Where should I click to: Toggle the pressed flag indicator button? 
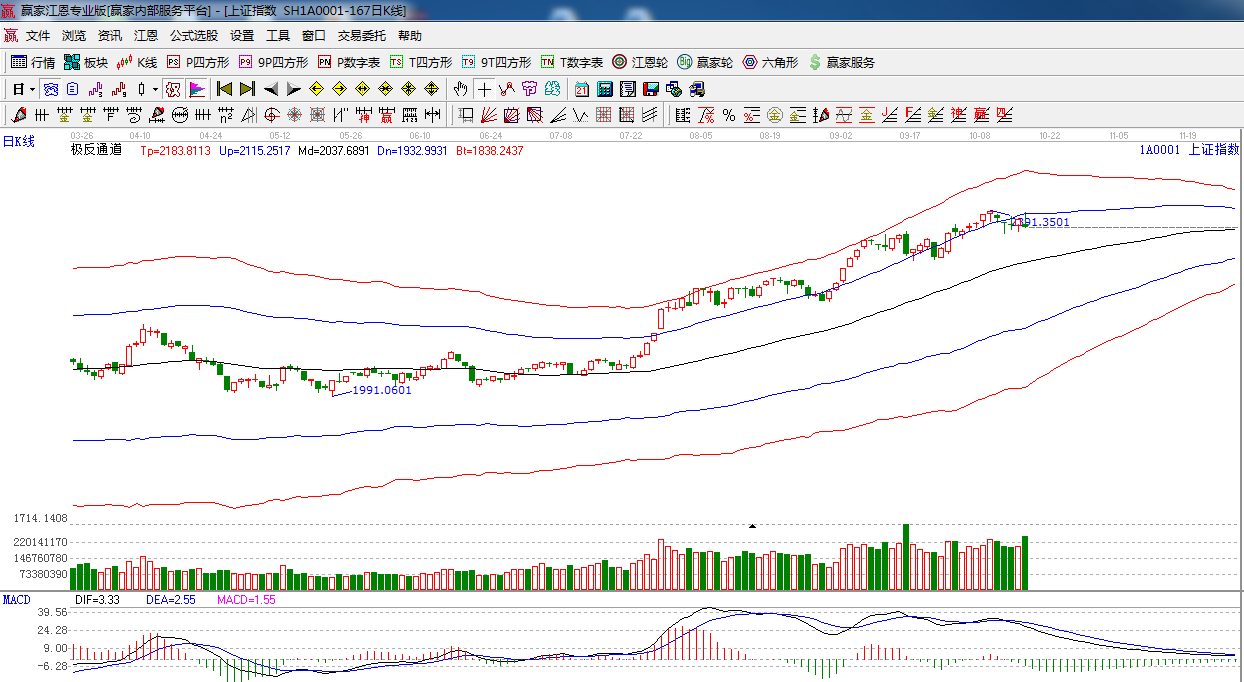(196, 89)
